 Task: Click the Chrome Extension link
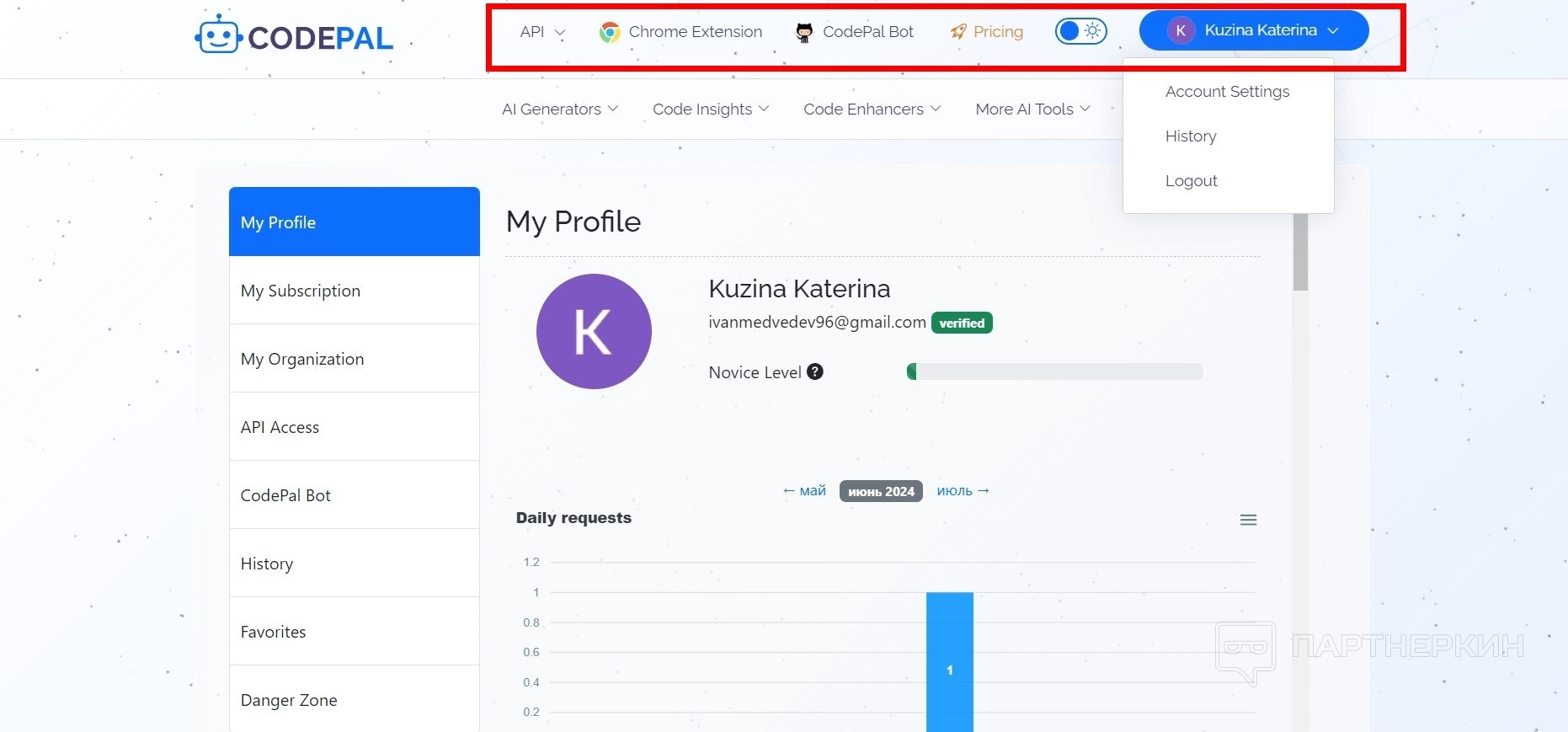click(680, 32)
